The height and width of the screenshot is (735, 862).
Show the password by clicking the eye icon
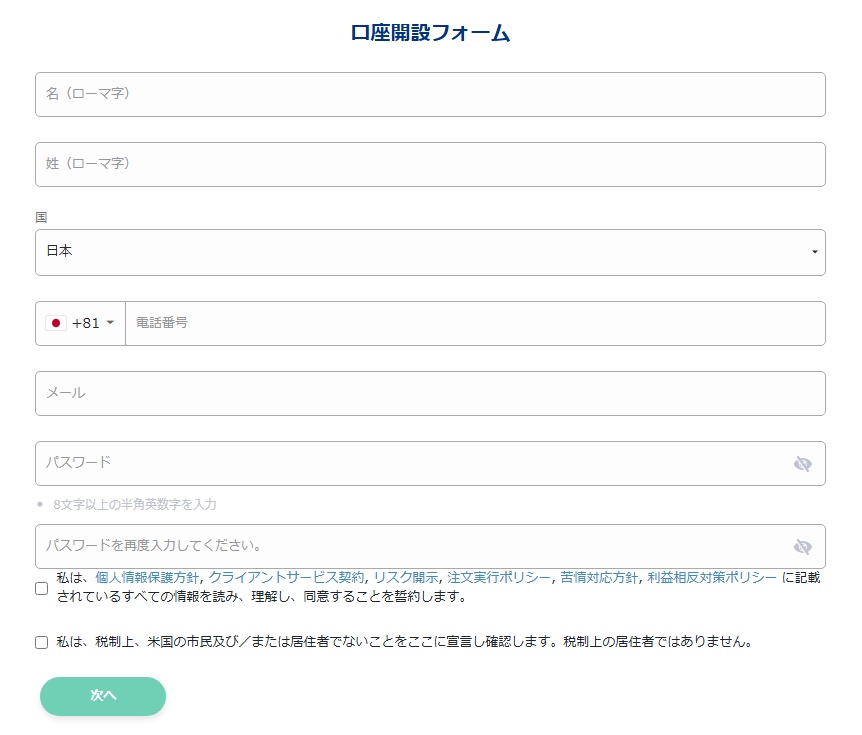(803, 463)
